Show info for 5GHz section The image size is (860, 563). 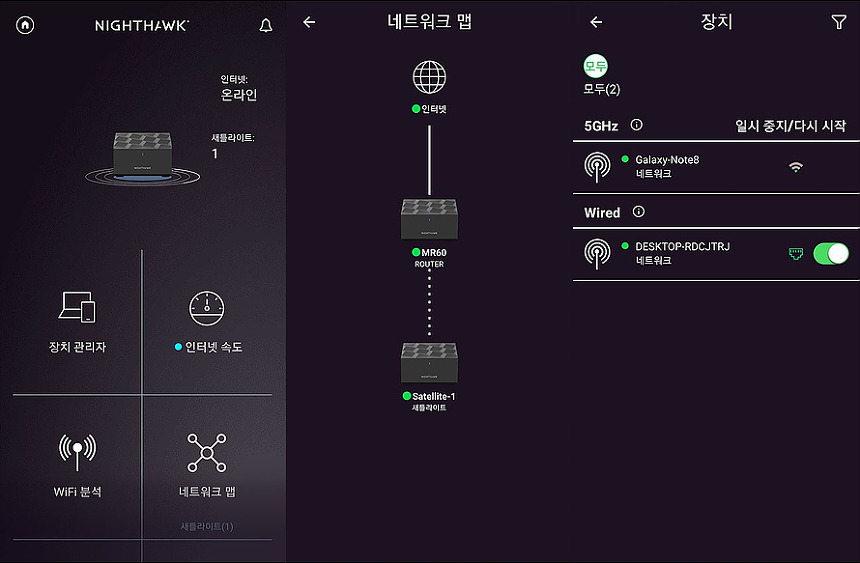636,125
